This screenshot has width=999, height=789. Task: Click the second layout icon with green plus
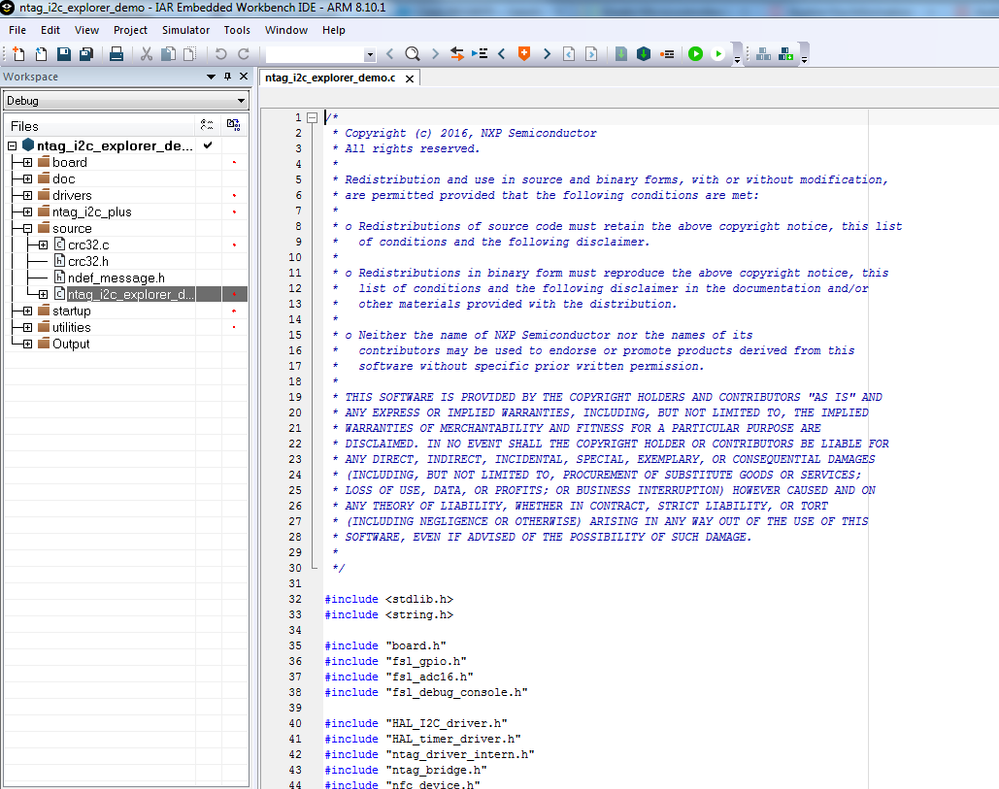click(786, 54)
